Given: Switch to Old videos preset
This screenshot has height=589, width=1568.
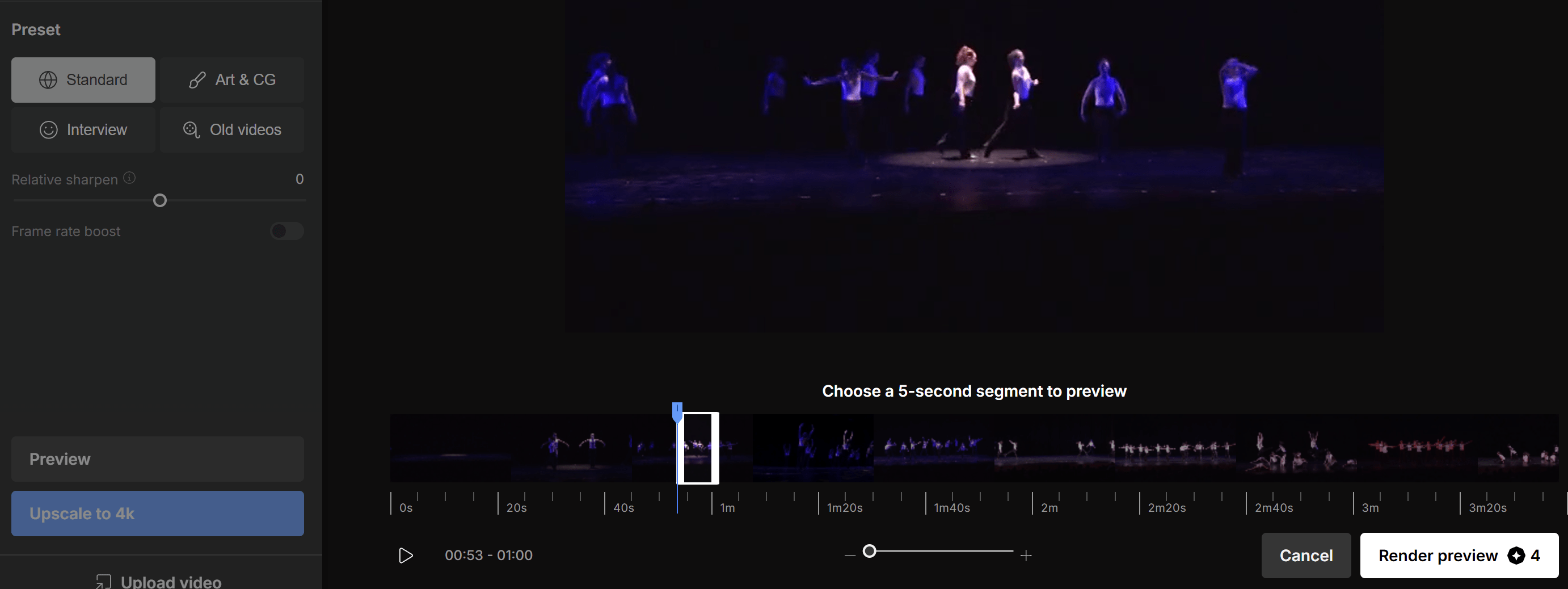Looking at the screenshot, I should [x=232, y=130].
